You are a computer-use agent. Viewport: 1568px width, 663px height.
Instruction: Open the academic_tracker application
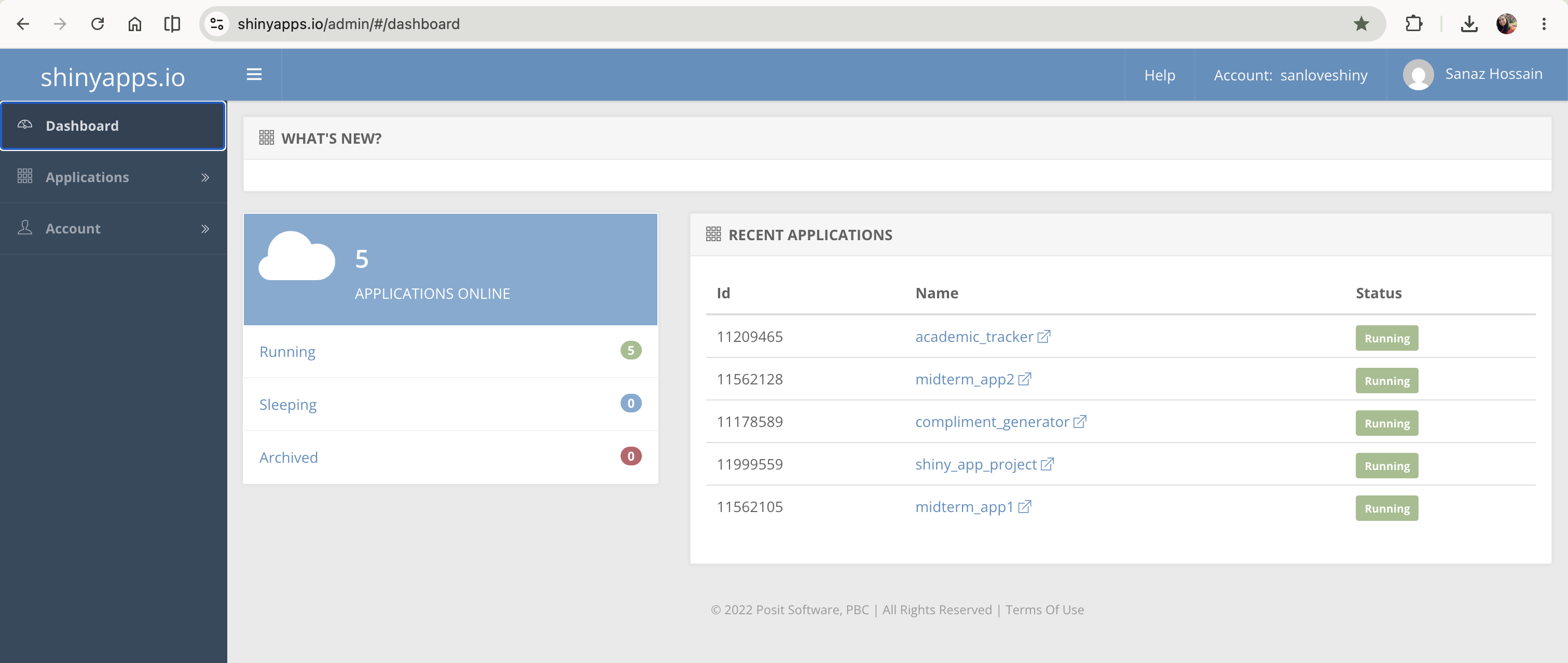[974, 337]
